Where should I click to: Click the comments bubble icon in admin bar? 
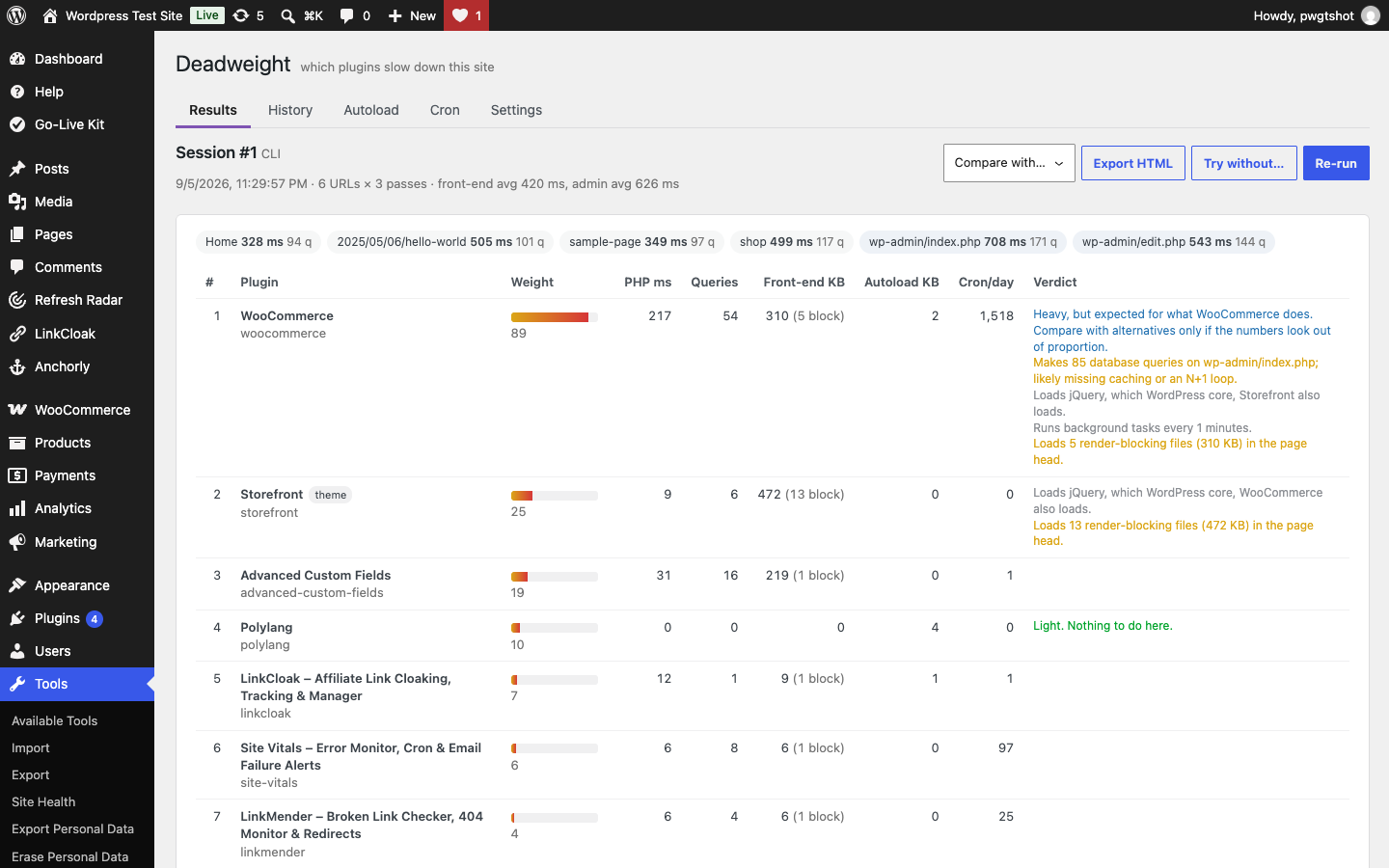point(347,15)
